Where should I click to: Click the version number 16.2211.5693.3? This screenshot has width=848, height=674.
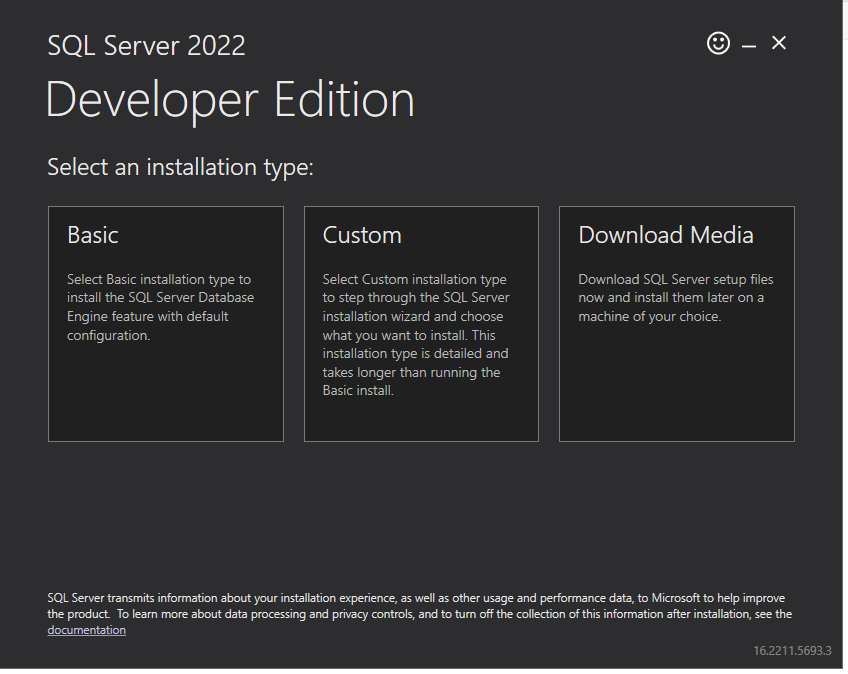click(792, 651)
